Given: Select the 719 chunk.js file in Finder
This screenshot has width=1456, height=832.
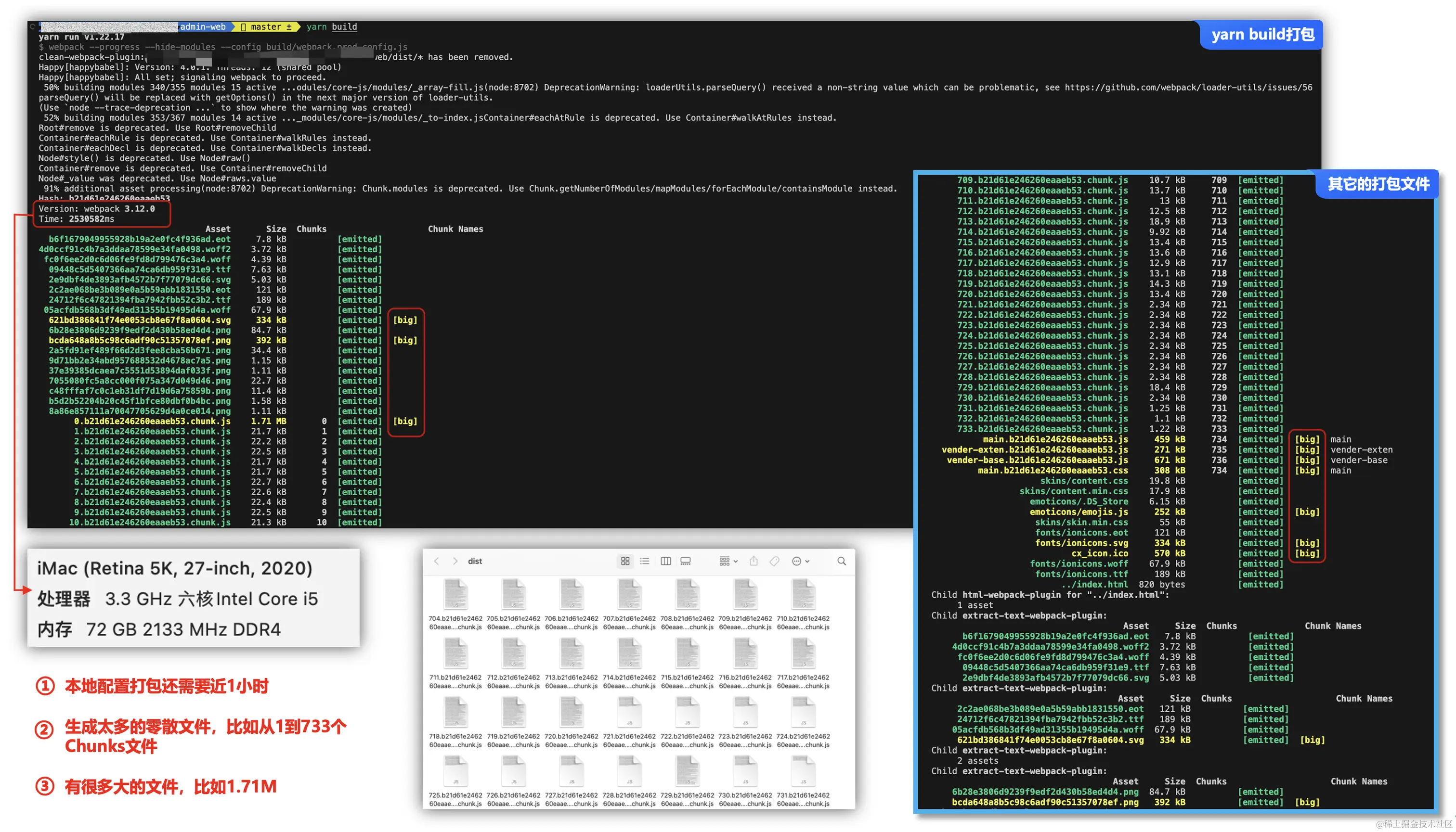Looking at the screenshot, I should point(513,712).
